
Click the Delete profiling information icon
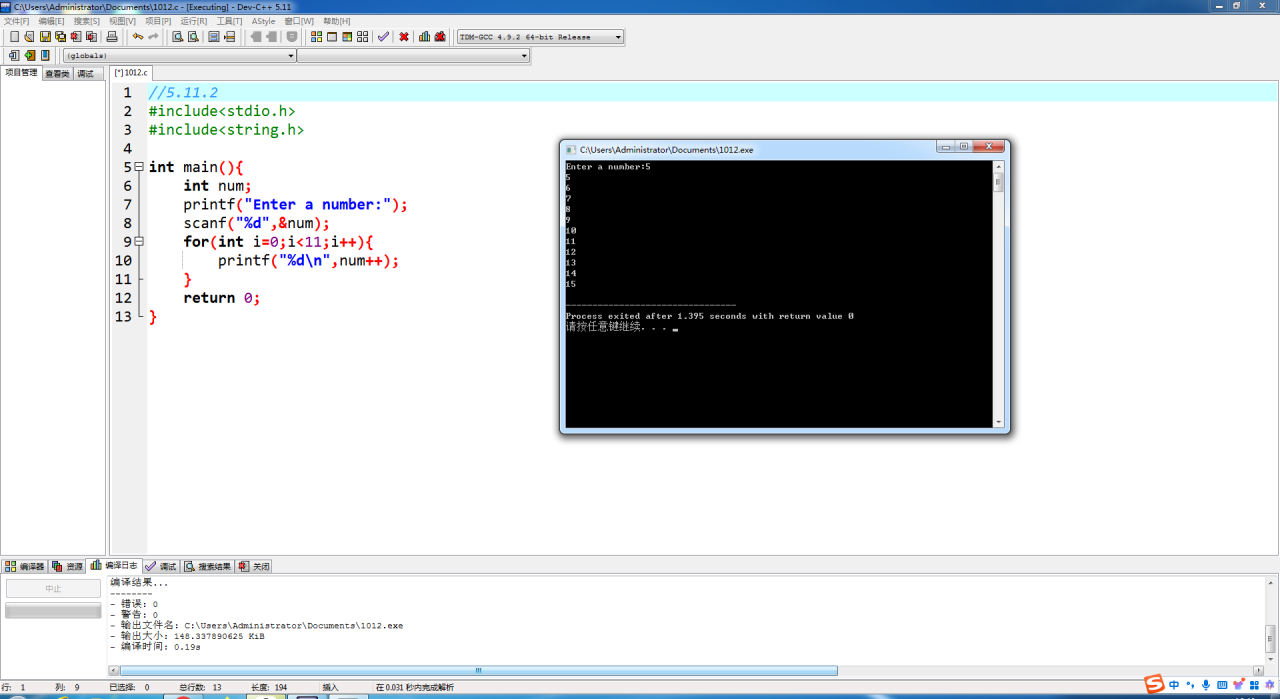coord(440,37)
